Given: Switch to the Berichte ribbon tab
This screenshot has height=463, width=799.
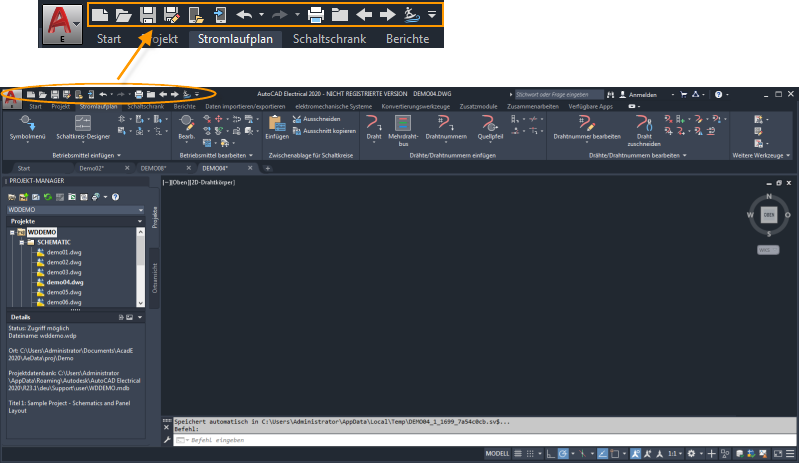Looking at the screenshot, I should point(184,106).
